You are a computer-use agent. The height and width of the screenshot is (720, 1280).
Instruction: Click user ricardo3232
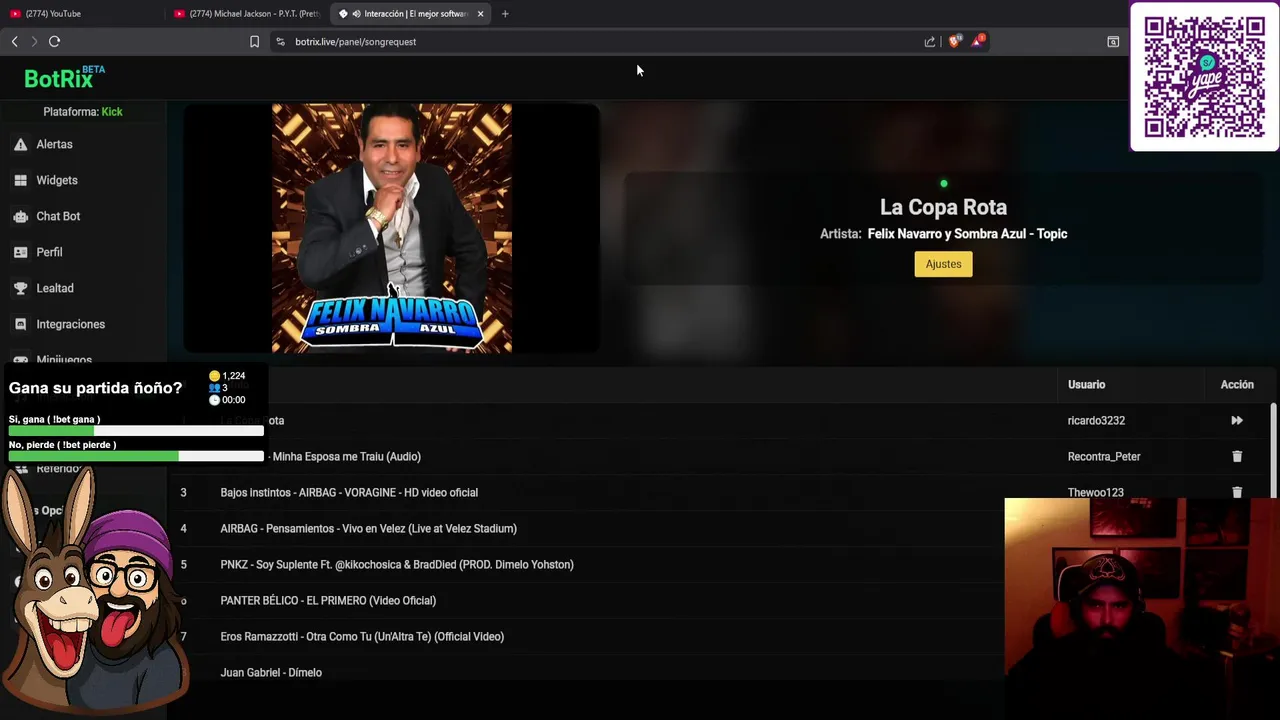1096,421
